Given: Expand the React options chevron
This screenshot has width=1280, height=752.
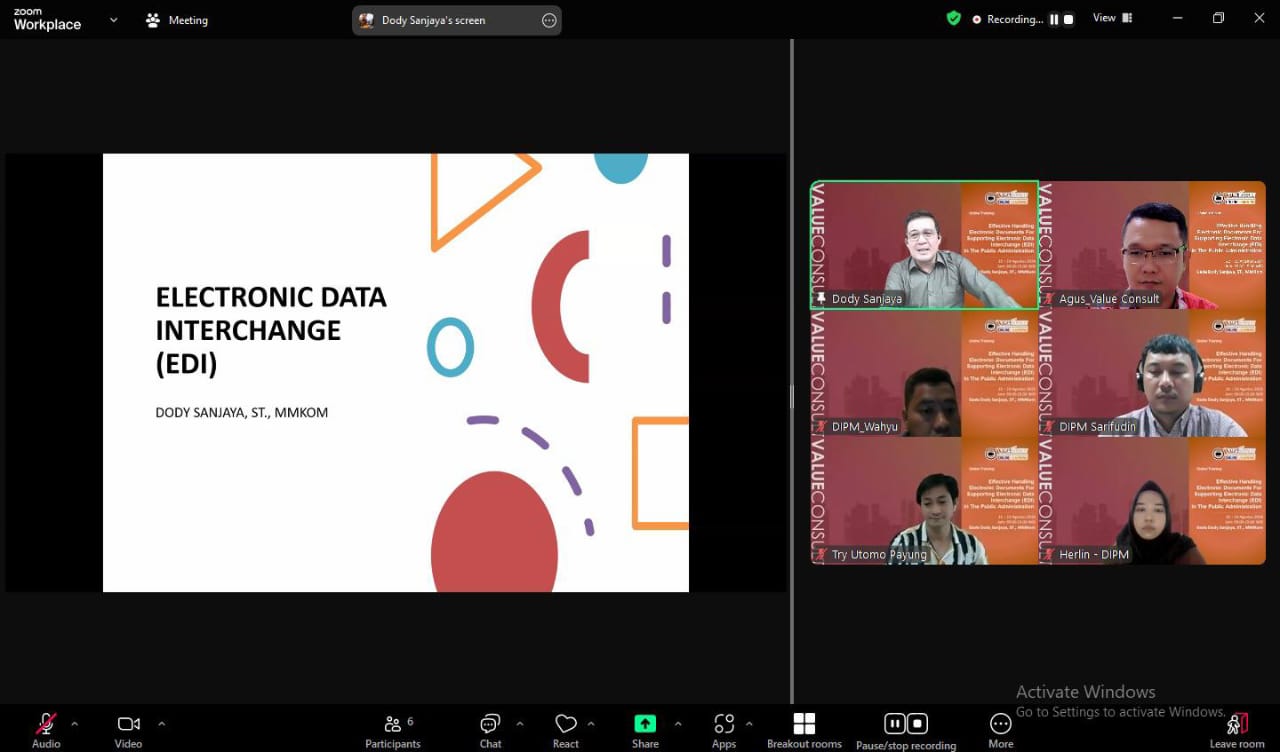Looking at the screenshot, I should tap(591, 723).
